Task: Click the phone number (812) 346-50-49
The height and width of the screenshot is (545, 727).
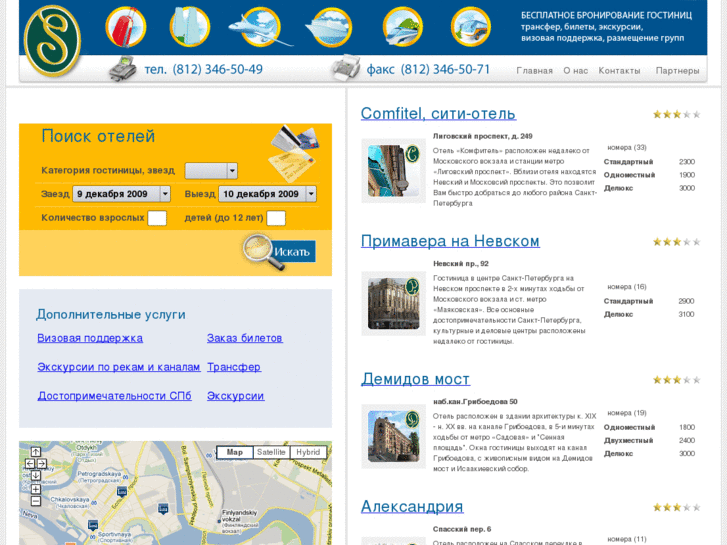Action: (217, 70)
